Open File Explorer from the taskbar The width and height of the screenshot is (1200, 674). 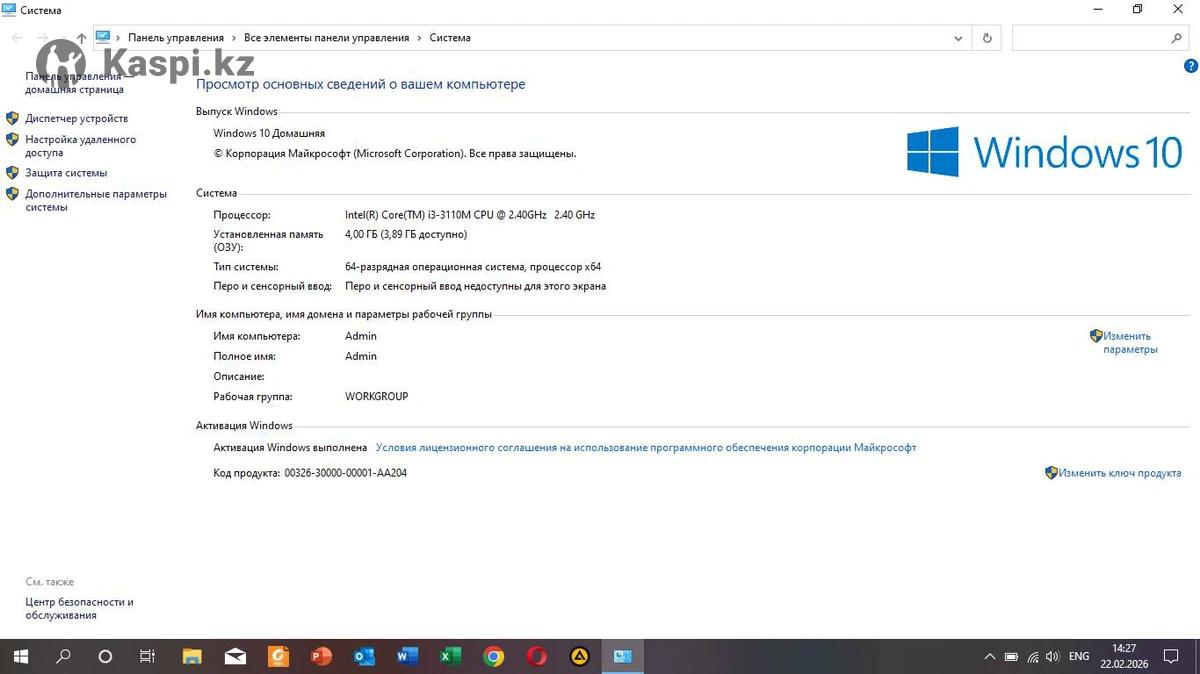coord(192,657)
